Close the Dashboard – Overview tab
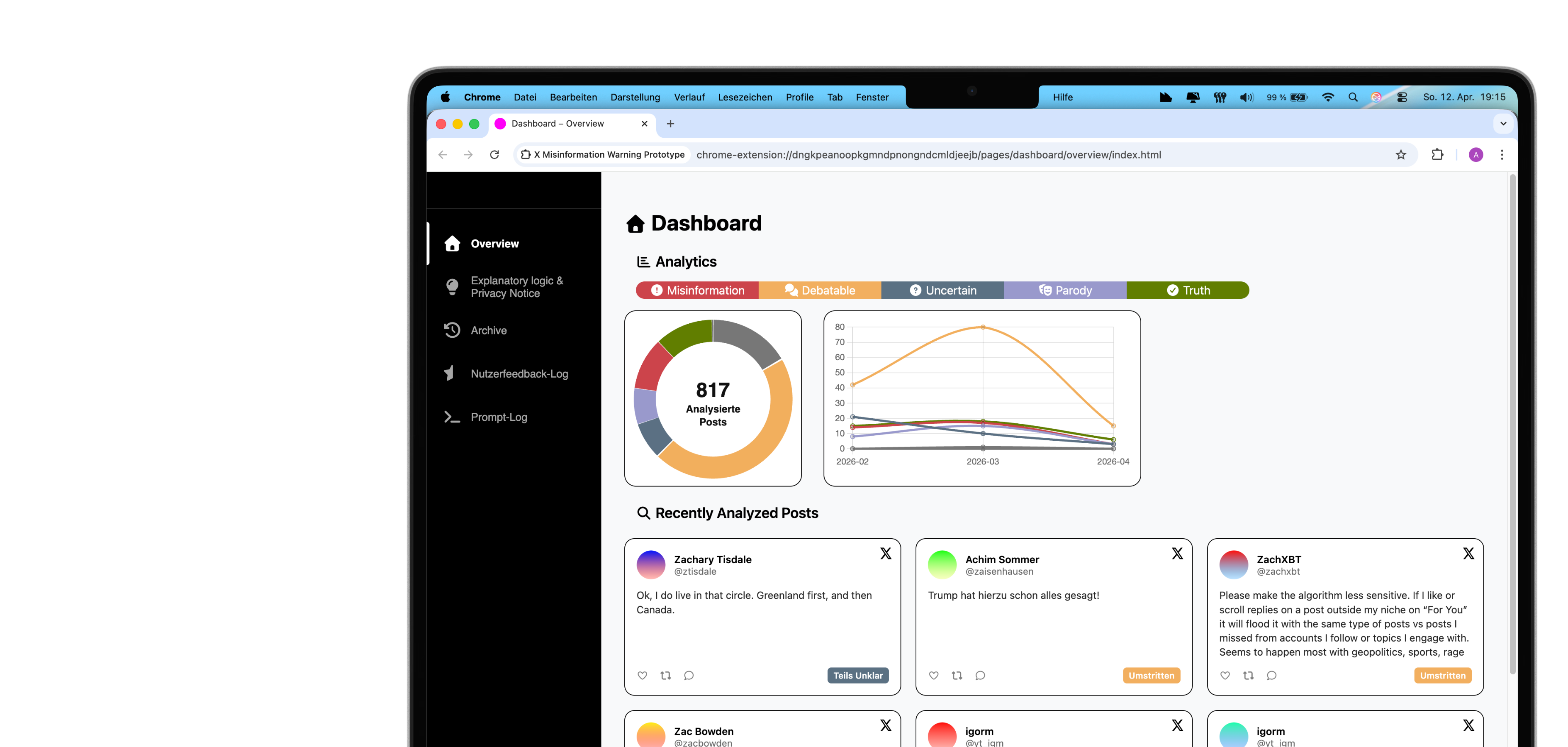Screen dimensions: 1568x747 (644, 124)
